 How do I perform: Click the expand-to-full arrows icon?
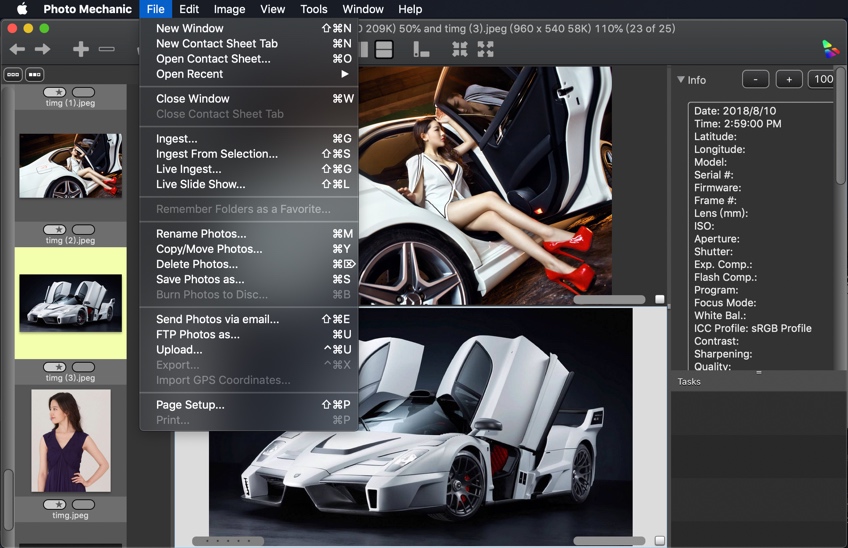point(486,49)
